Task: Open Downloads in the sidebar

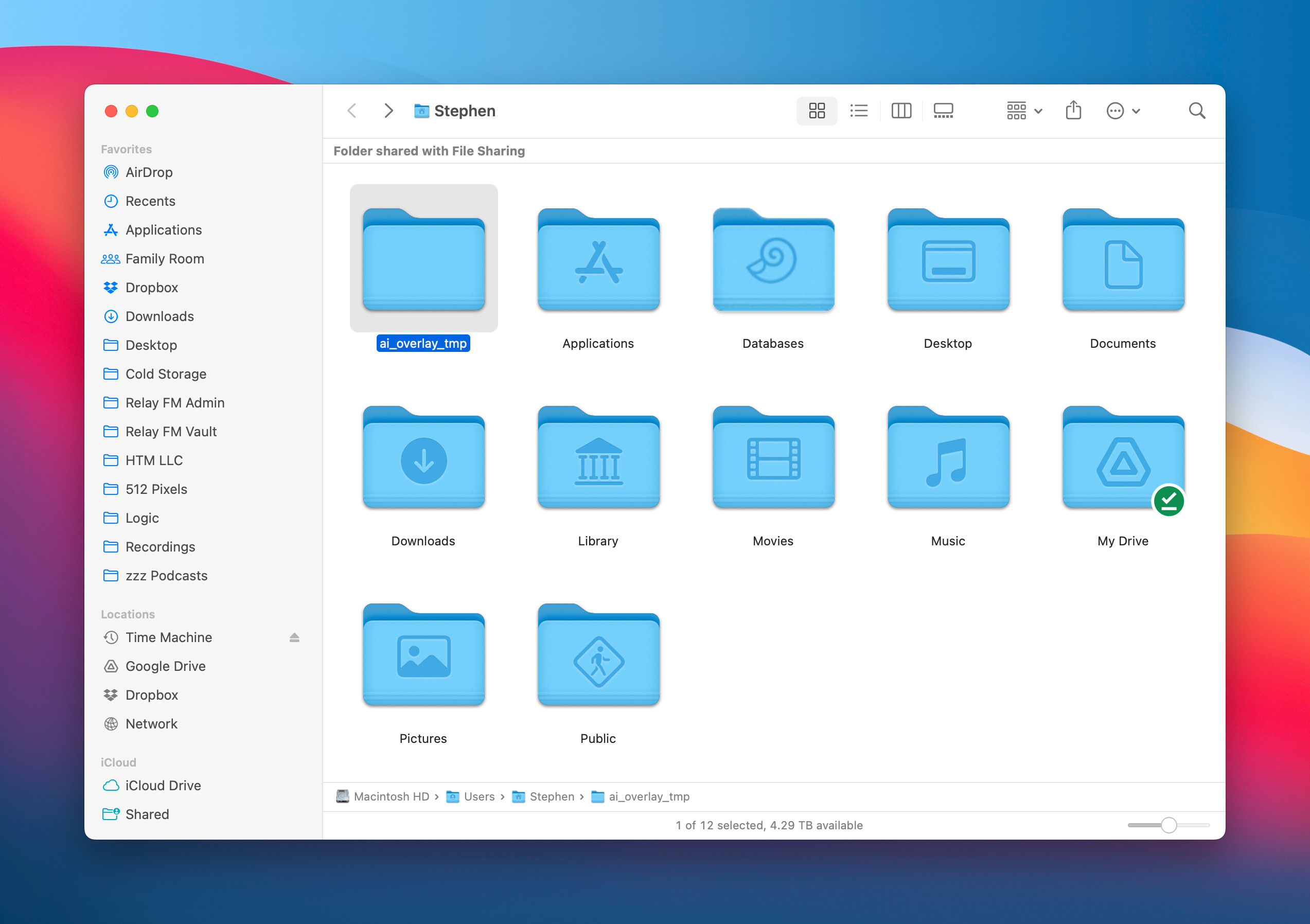Action: (x=203, y=316)
